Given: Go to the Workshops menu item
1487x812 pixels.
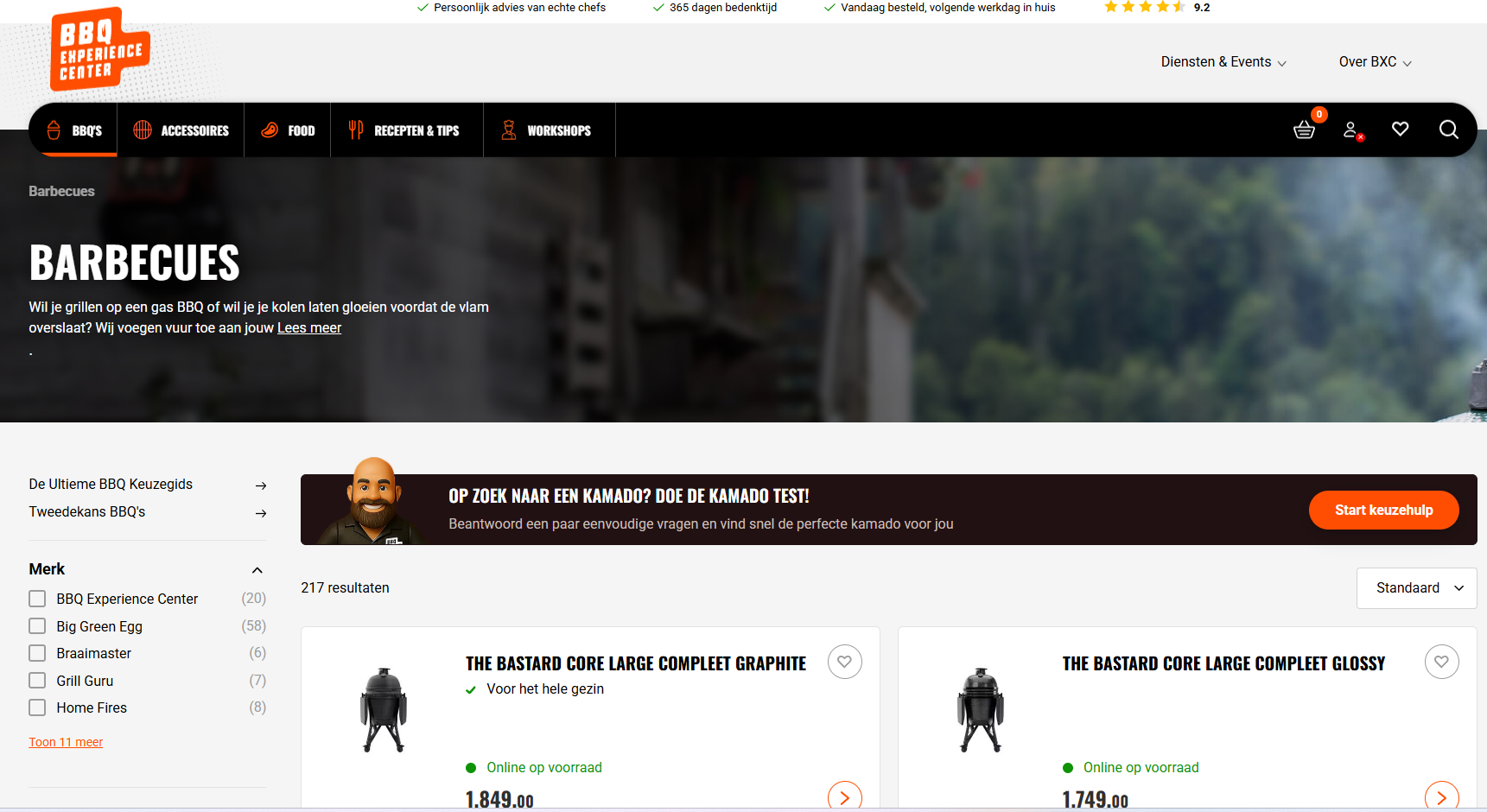Looking at the screenshot, I should (x=548, y=130).
